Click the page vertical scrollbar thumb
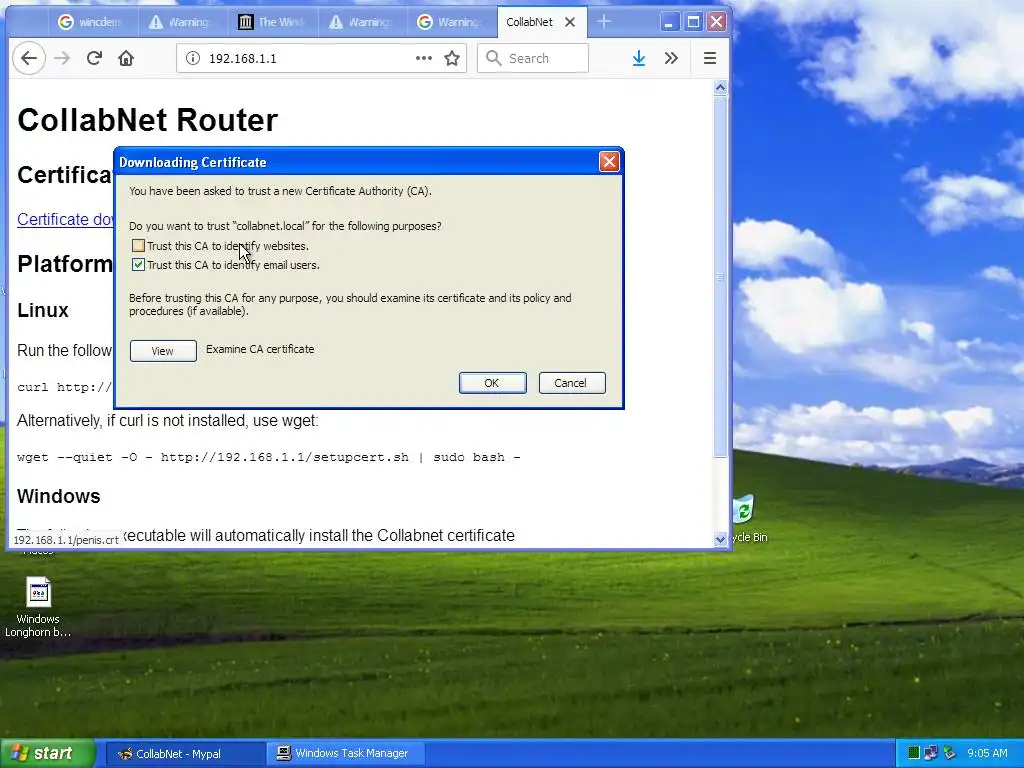 [720, 276]
